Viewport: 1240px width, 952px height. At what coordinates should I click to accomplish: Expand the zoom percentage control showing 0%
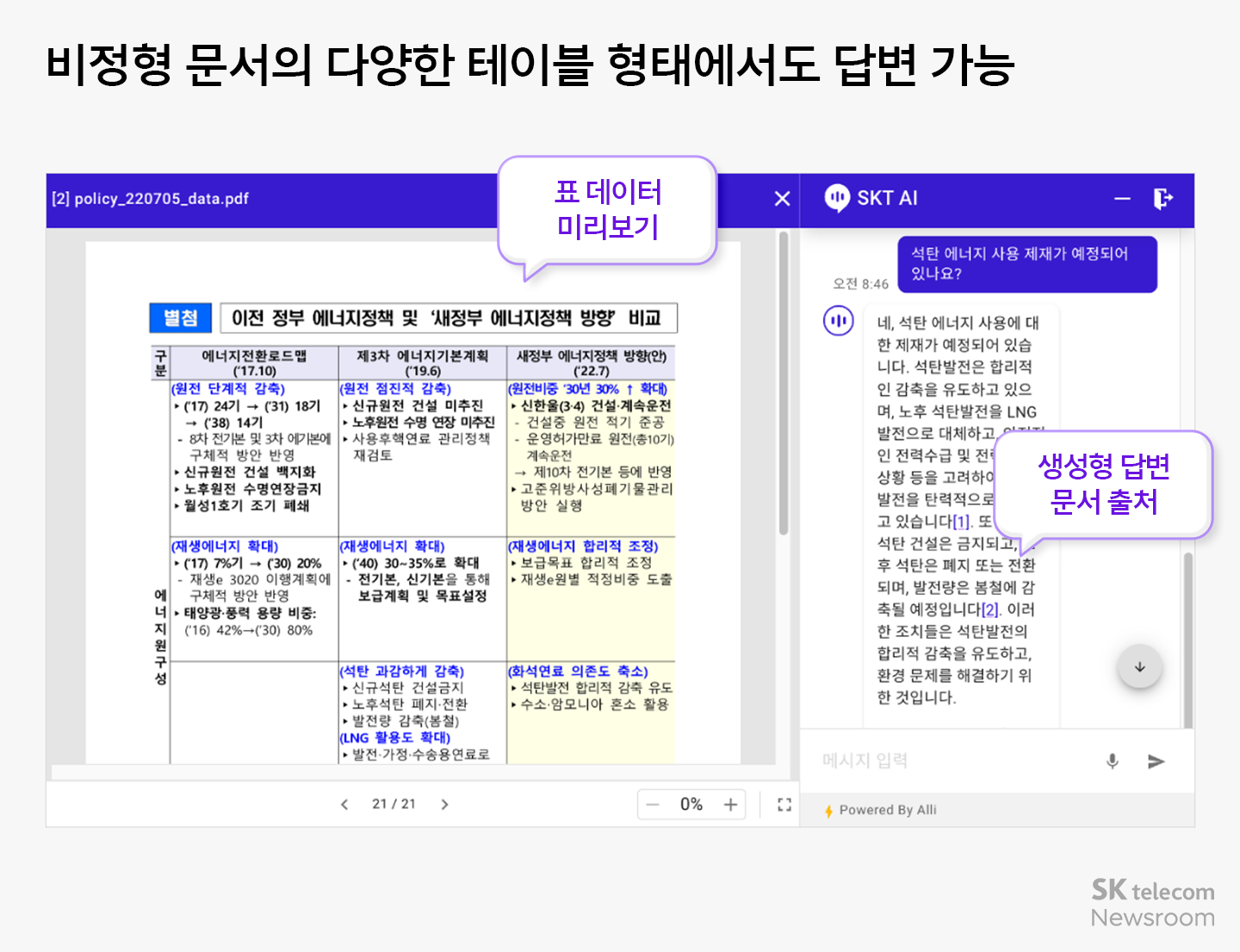tap(691, 804)
